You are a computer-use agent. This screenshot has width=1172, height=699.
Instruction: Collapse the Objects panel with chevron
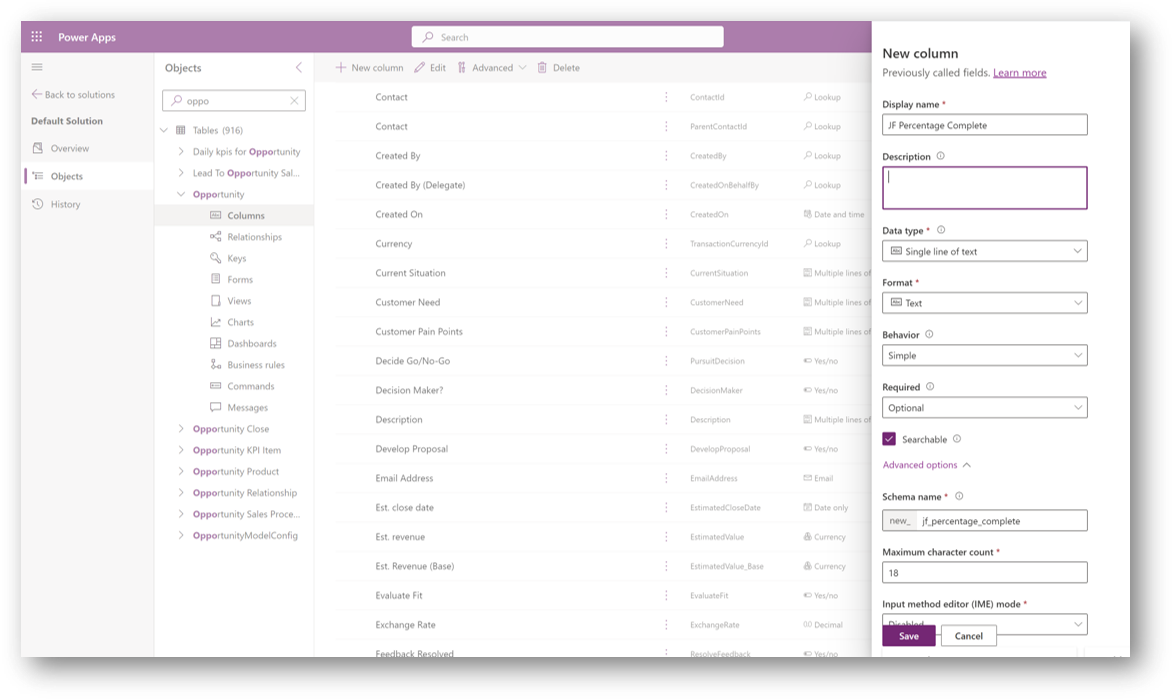coord(298,68)
